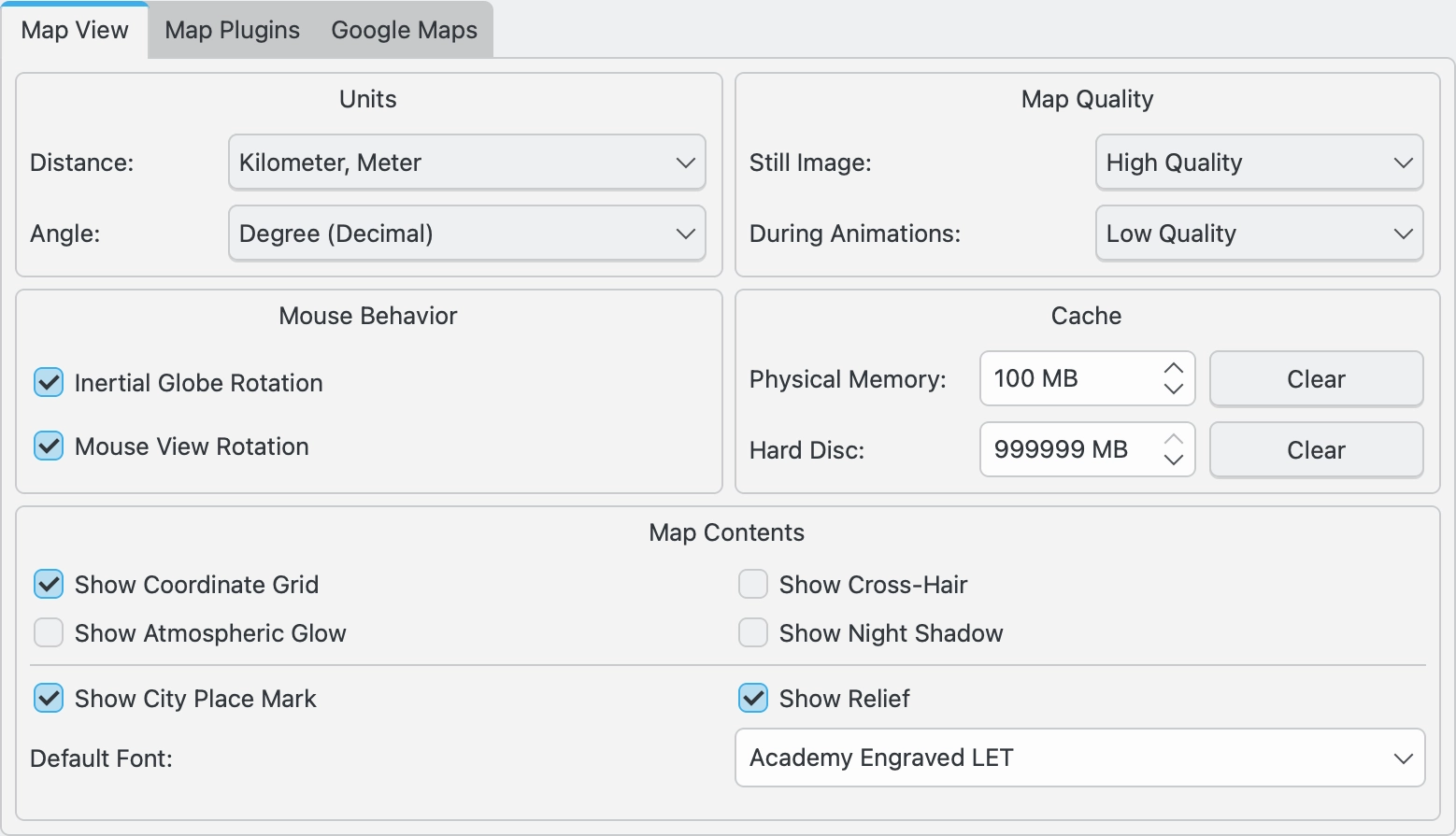Open the Distance units dropdown
The width and height of the screenshot is (1456, 836).
click(466, 163)
